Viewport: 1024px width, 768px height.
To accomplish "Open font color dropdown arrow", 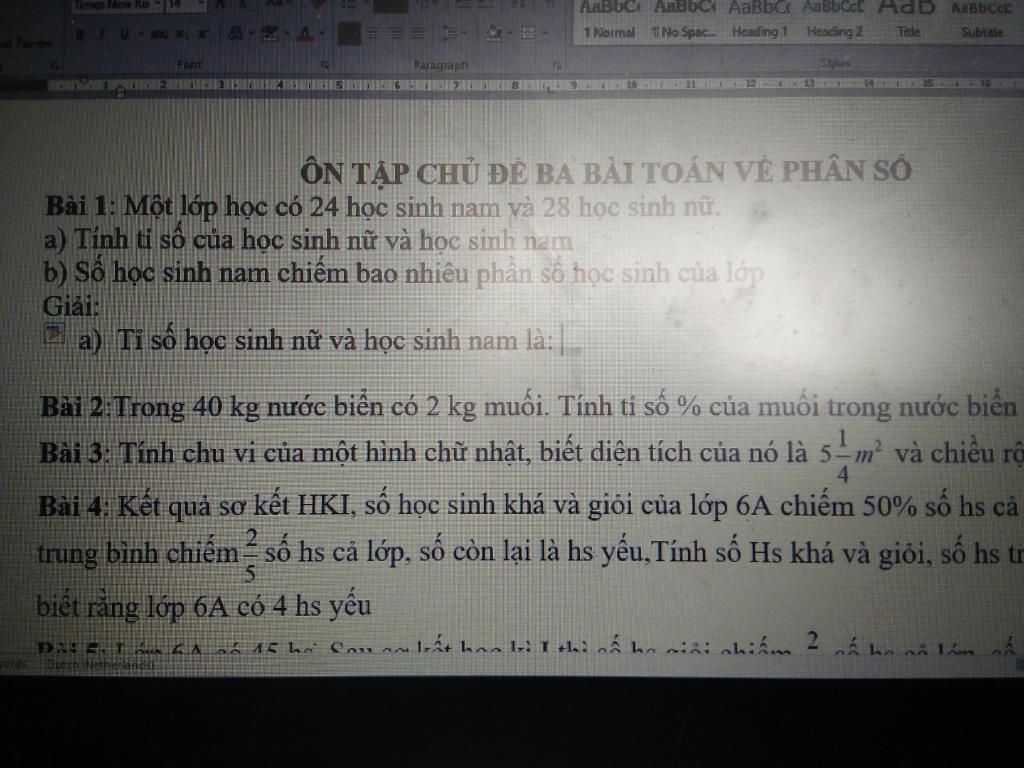I will [x=322, y=34].
